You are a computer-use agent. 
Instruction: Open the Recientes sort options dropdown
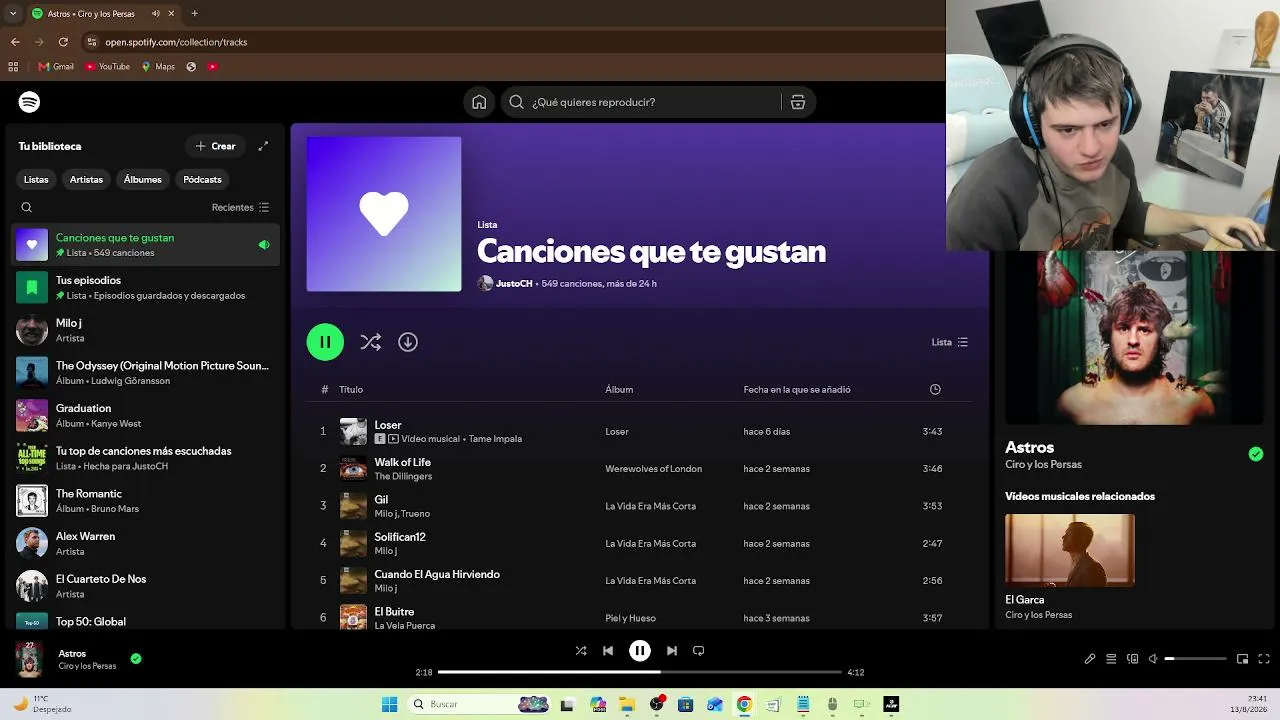(x=240, y=208)
